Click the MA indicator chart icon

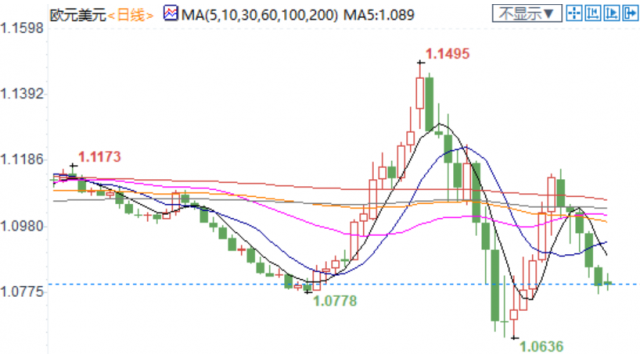click(170, 13)
